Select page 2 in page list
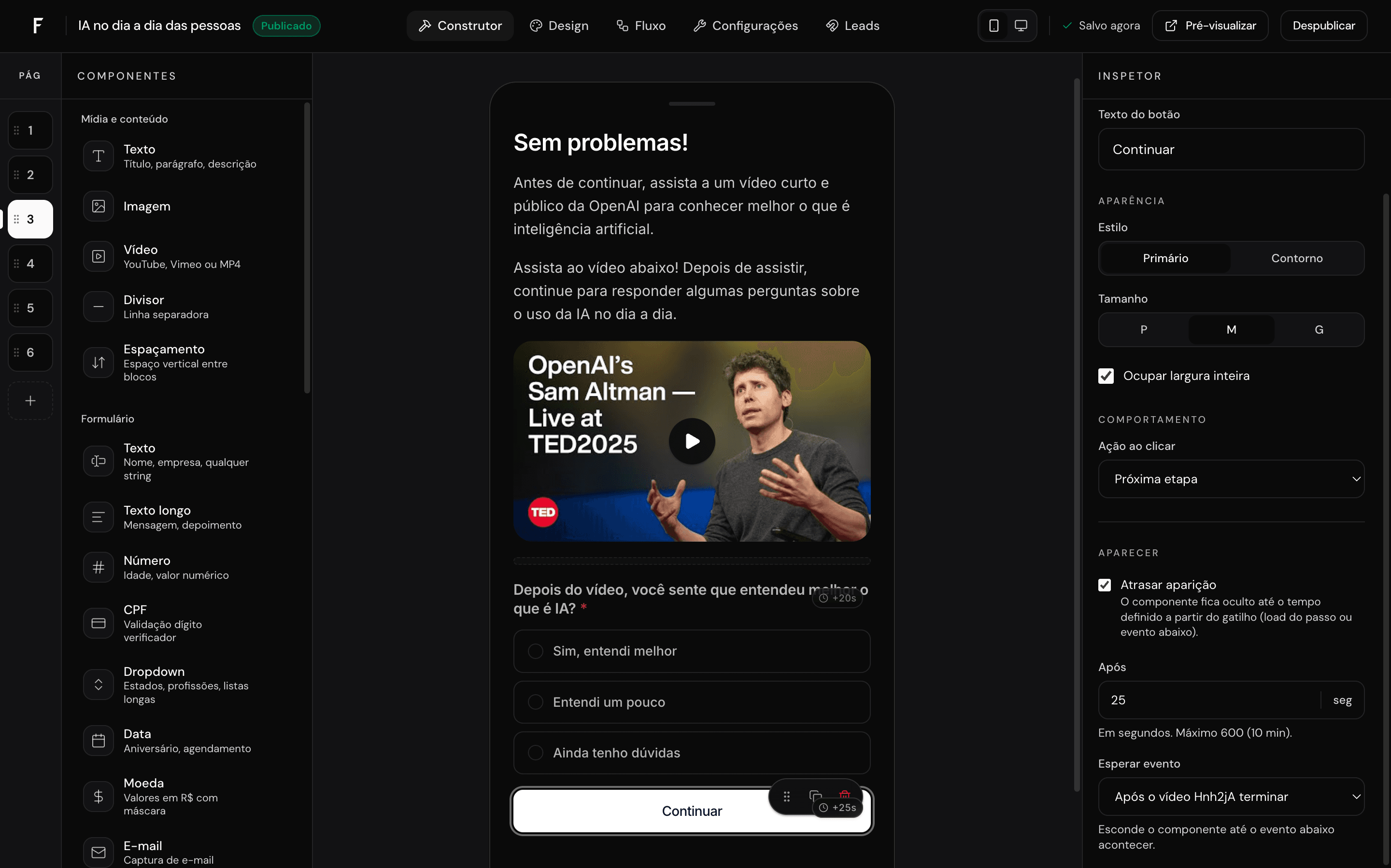1391x868 pixels. (30, 175)
